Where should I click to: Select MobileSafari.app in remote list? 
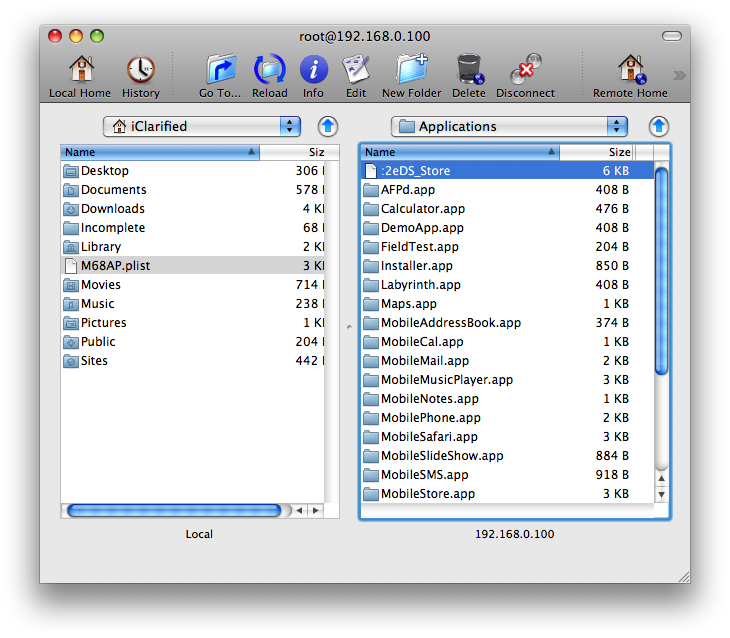click(429, 437)
